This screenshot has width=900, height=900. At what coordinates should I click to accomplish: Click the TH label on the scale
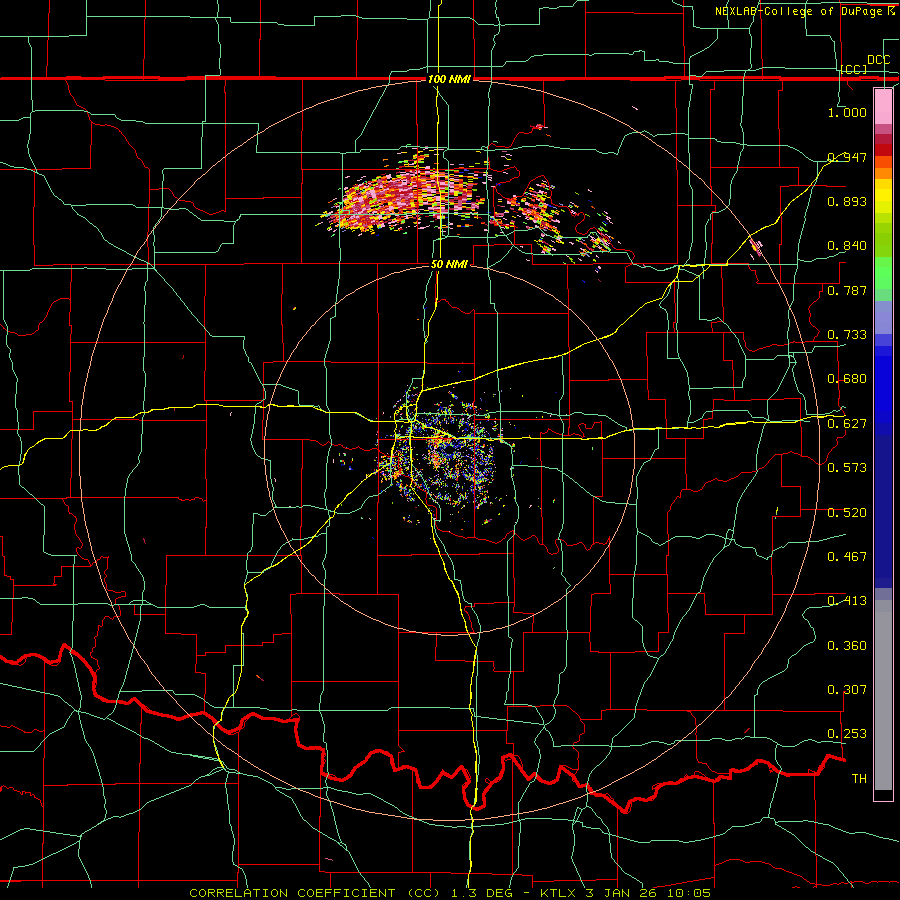click(859, 779)
